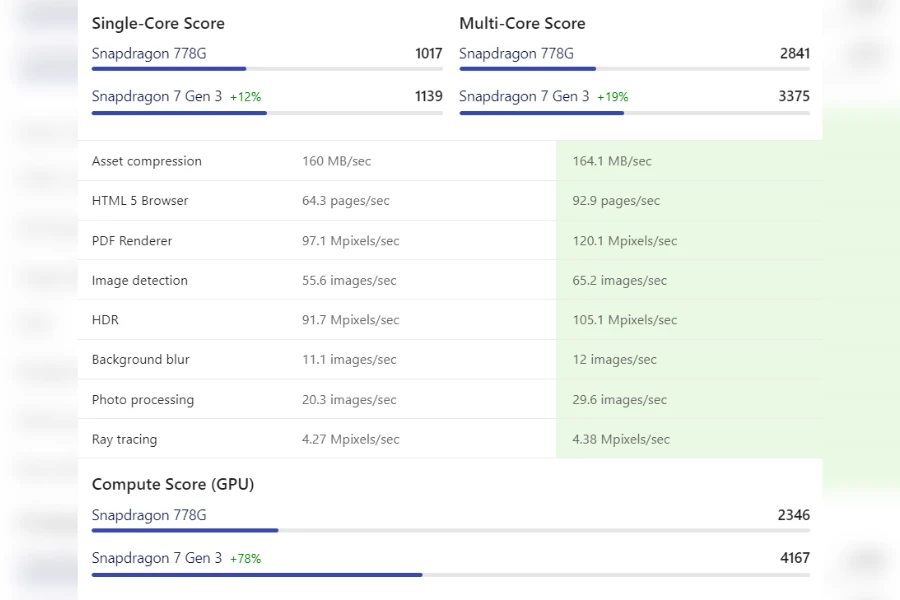Select the Background blur row label
This screenshot has height=600, width=900.
[x=141, y=360]
